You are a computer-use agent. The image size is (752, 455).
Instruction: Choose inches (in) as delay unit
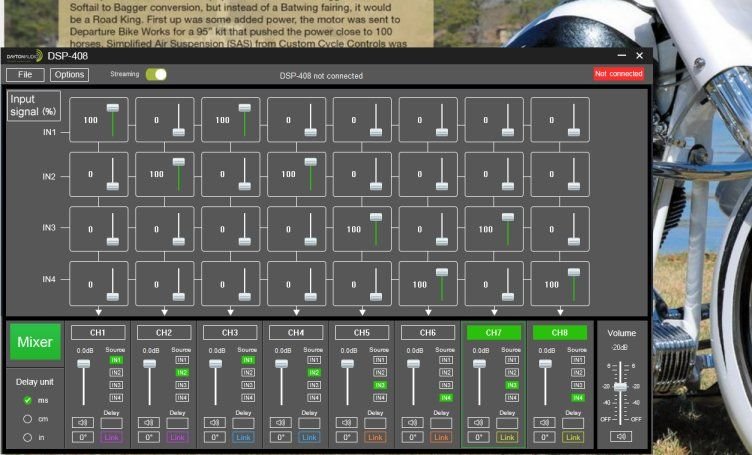pyautogui.click(x=28, y=437)
